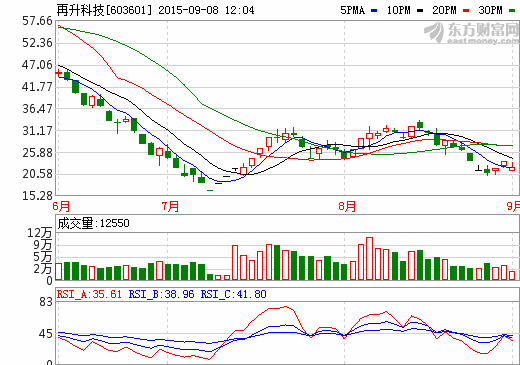Click the 9月 date axis label

coord(513,206)
